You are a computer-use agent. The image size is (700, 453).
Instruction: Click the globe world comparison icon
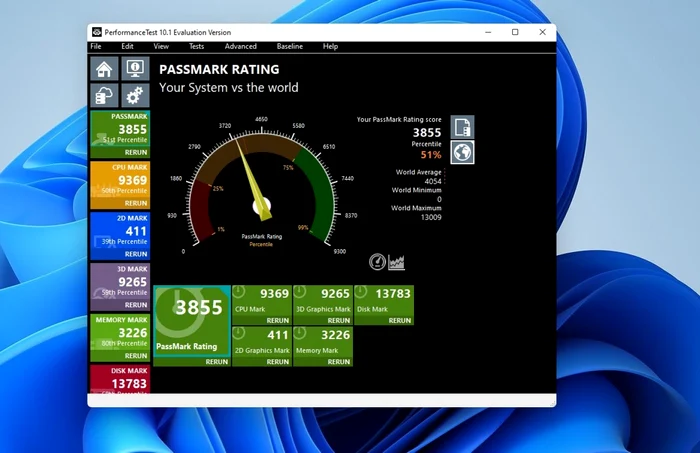tap(462, 152)
